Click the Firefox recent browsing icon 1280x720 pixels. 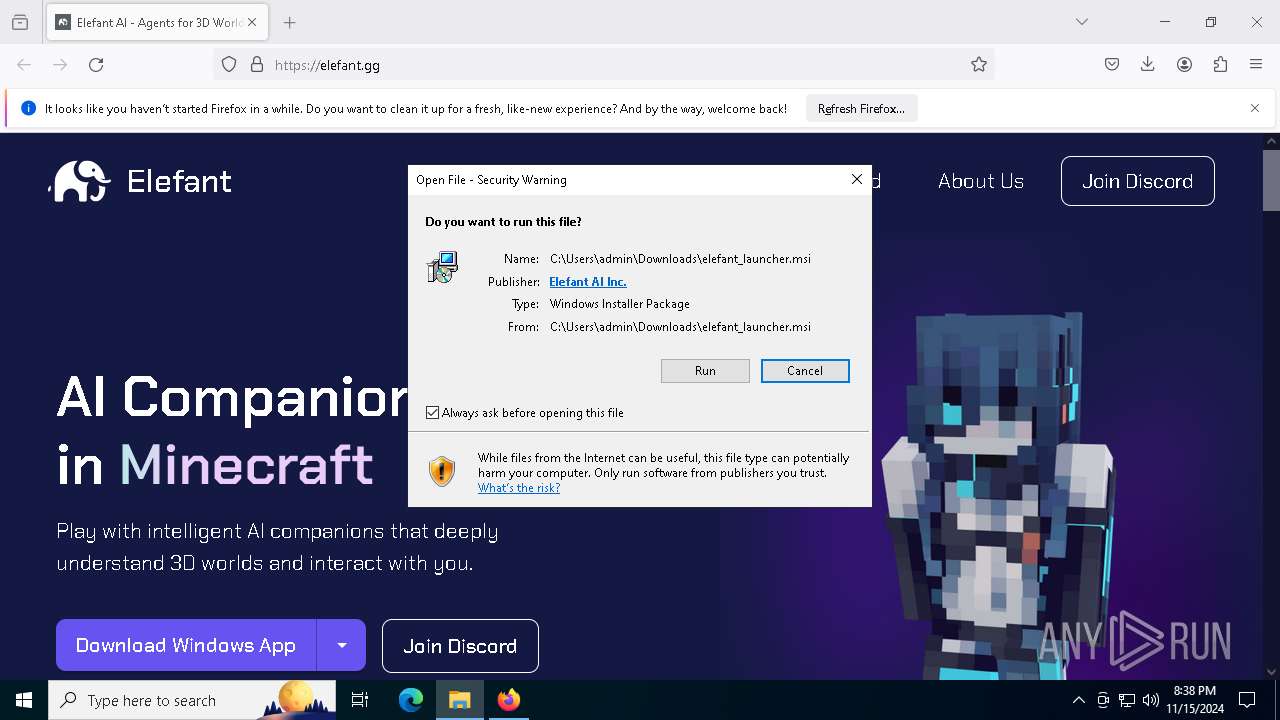pos(20,22)
